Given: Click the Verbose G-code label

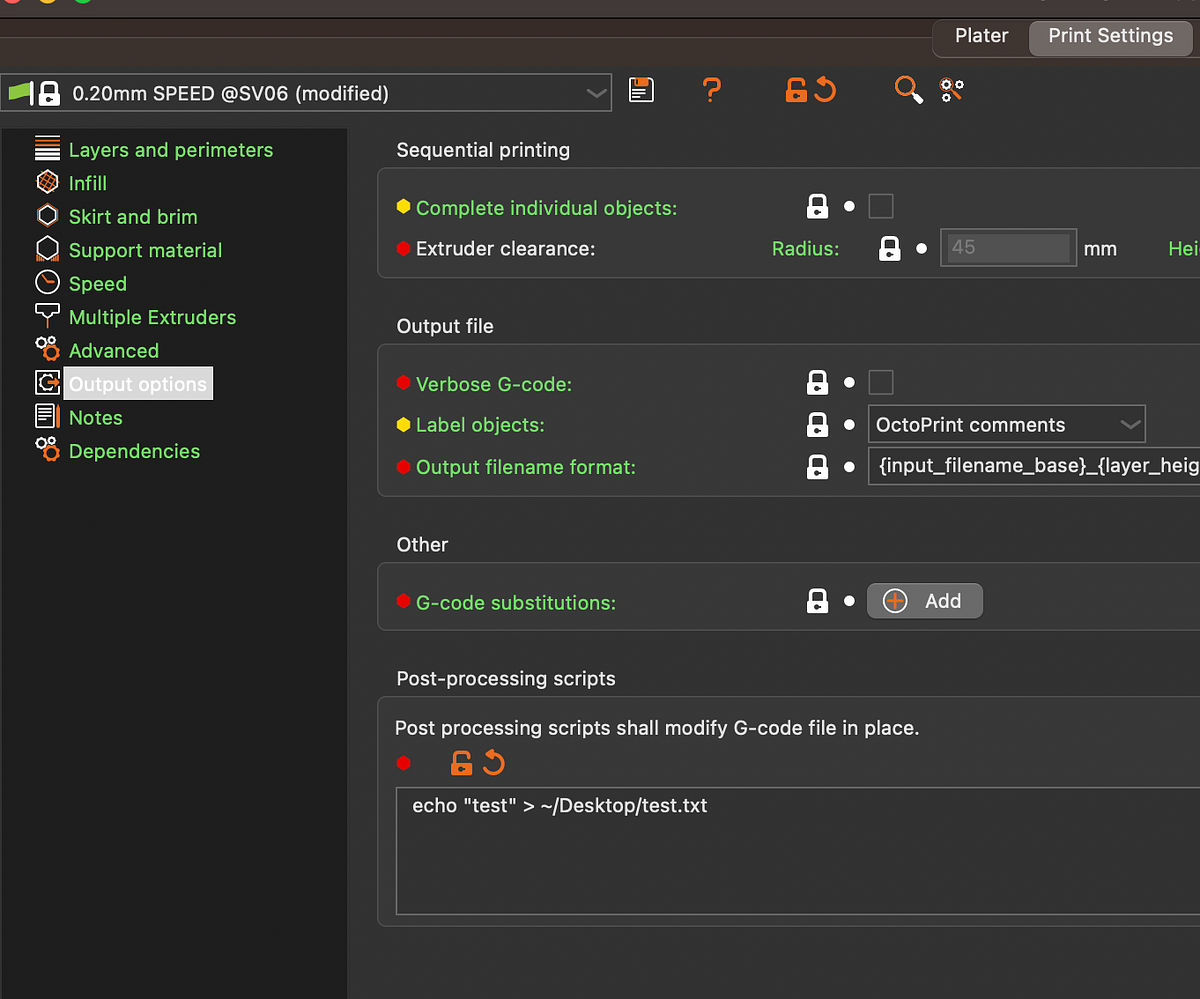Looking at the screenshot, I should [494, 384].
